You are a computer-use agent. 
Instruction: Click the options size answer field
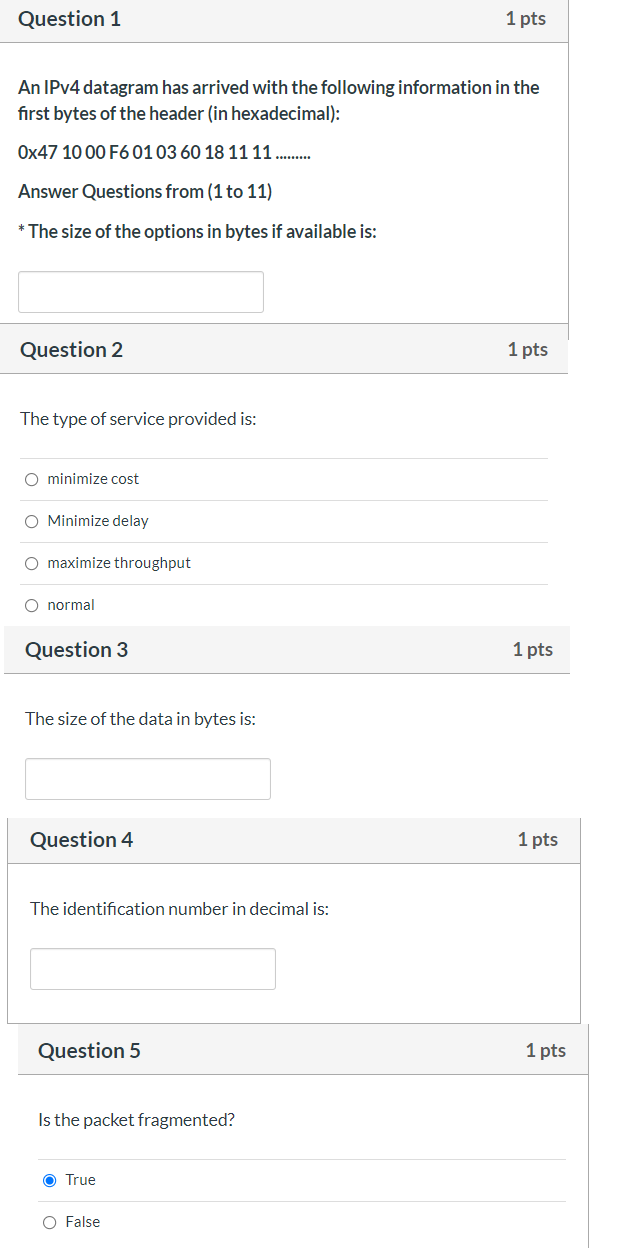(140, 291)
